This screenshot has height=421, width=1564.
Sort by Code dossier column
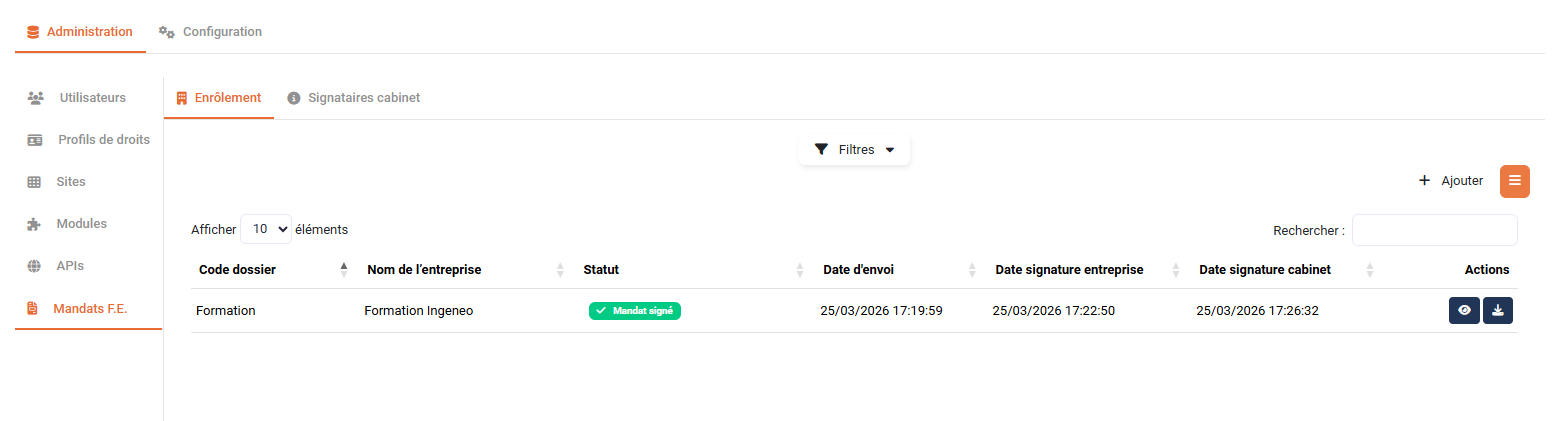coord(238,270)
